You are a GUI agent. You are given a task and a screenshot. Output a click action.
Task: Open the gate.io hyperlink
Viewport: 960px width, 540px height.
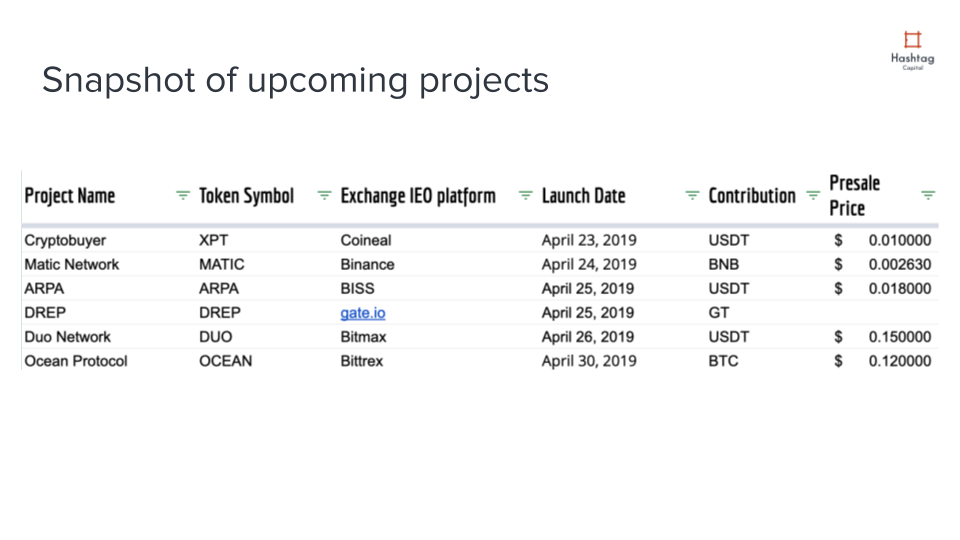[362, 313]
